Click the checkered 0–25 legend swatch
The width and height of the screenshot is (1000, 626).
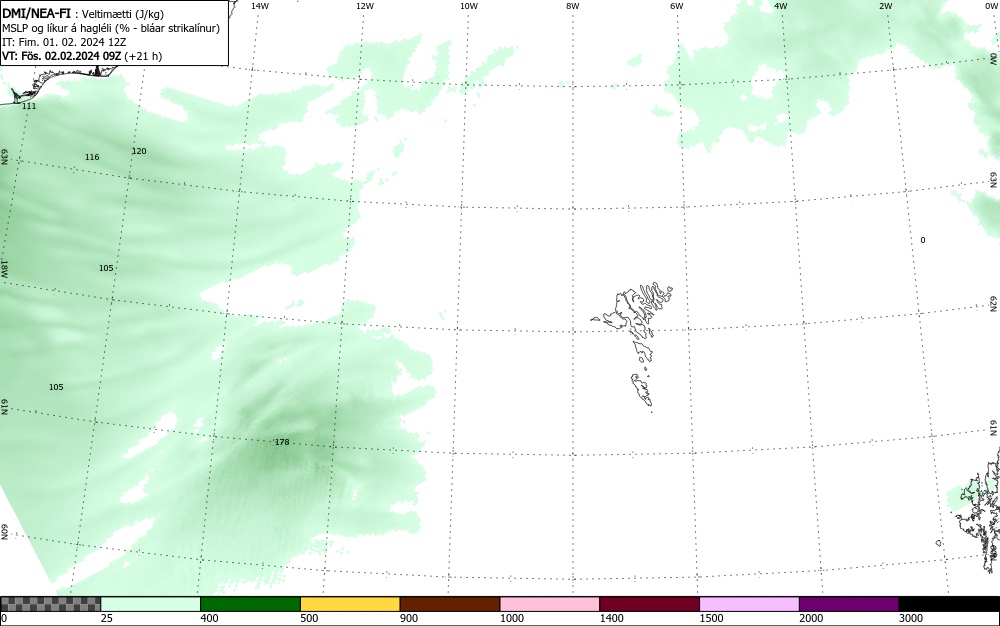[x=50, y=604]
